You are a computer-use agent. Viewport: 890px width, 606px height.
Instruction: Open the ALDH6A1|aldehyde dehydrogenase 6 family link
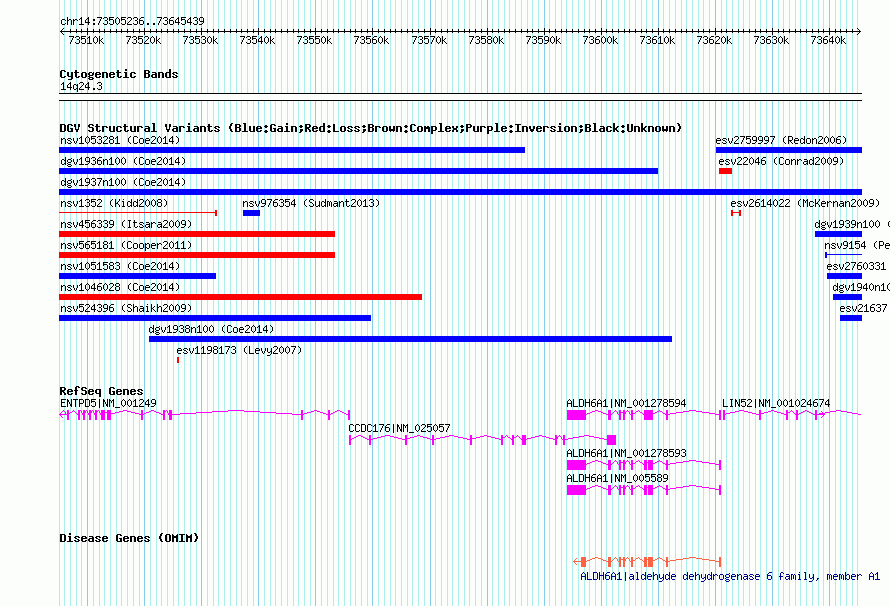pos(729,576)
